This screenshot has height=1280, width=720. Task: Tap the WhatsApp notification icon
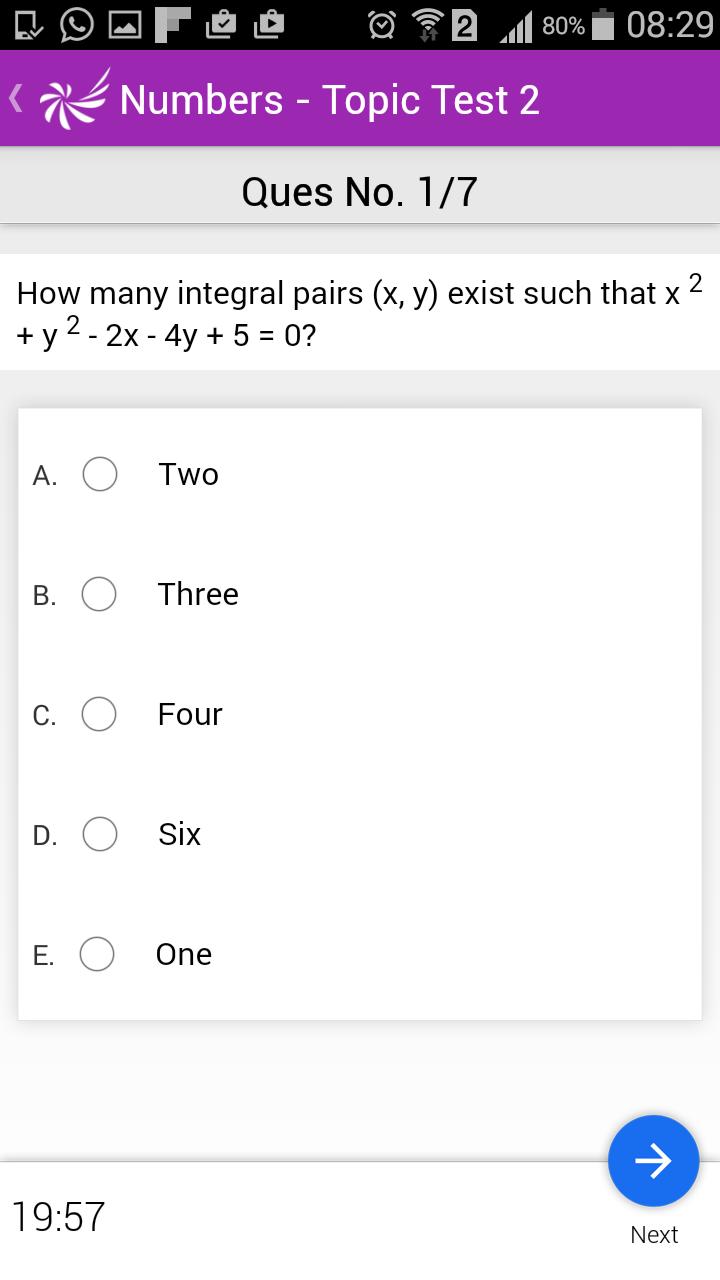pyautogui.click(x=76, y=24)
